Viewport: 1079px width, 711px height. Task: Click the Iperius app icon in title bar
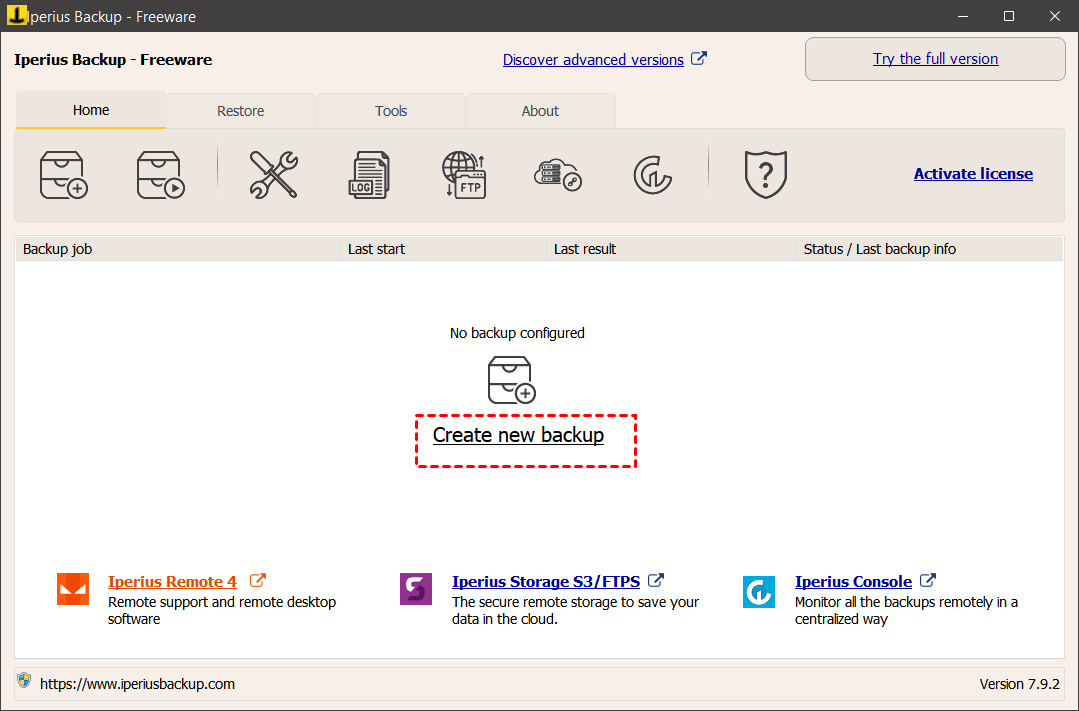point(16,15)
